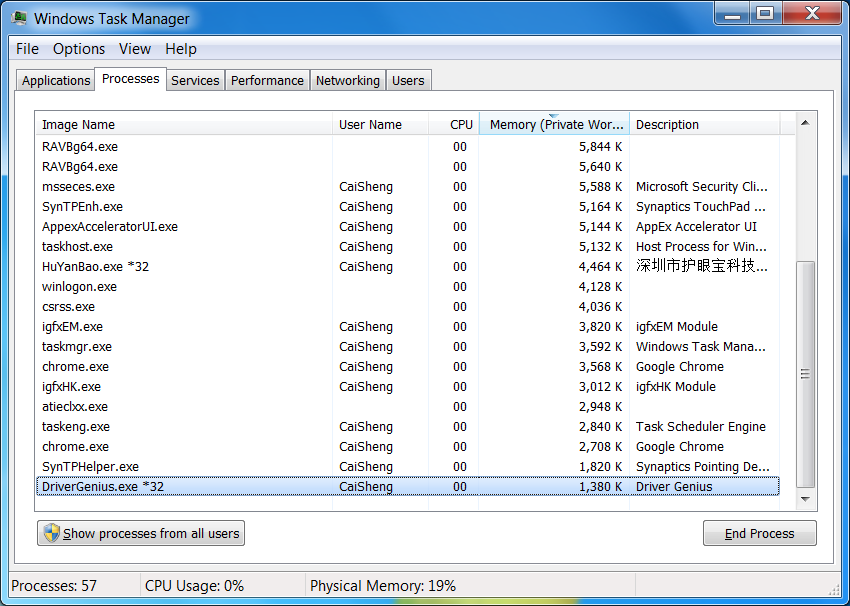
Task: Click the Task Scheduler Engine description
Action: tap(700, 427)
